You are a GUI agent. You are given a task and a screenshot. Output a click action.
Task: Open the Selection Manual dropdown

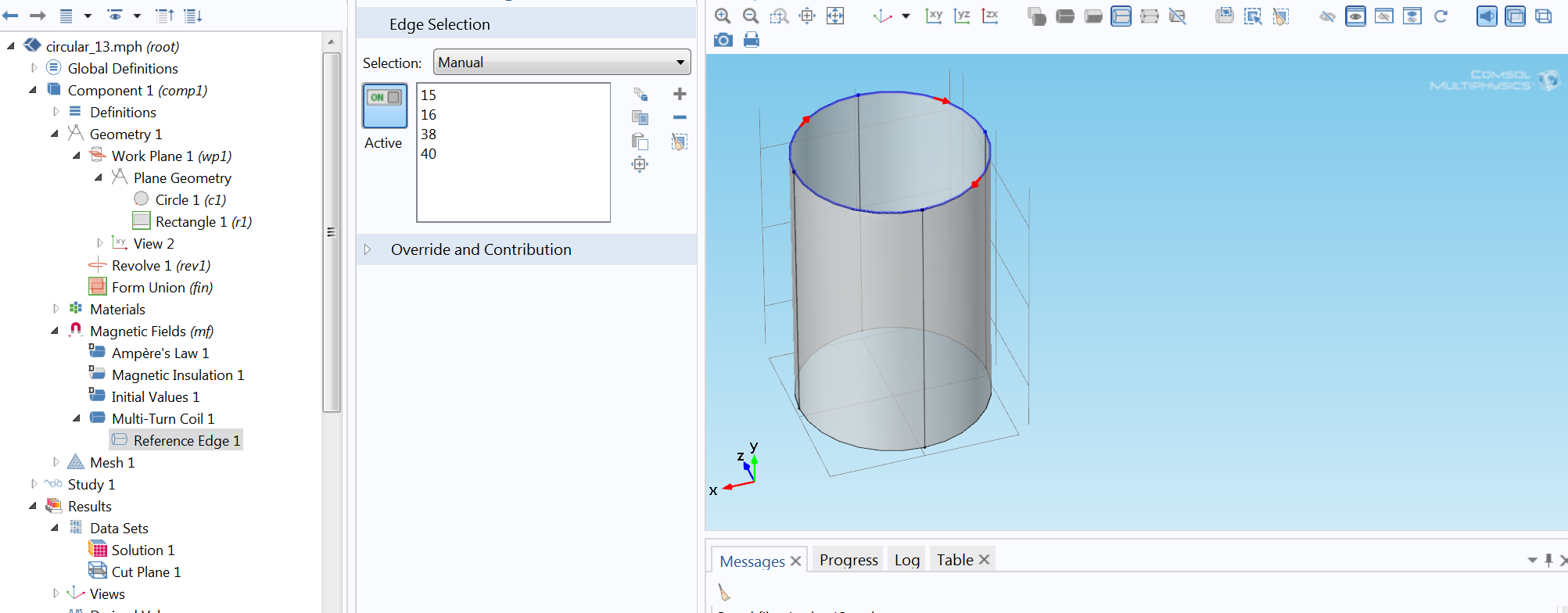click(x=562, y=63)
